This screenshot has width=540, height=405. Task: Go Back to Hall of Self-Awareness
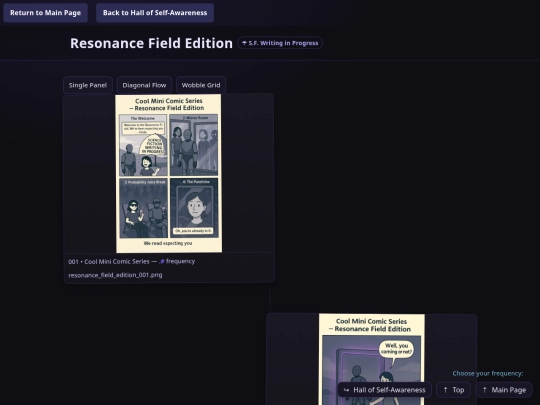click(x=155, y=13)
